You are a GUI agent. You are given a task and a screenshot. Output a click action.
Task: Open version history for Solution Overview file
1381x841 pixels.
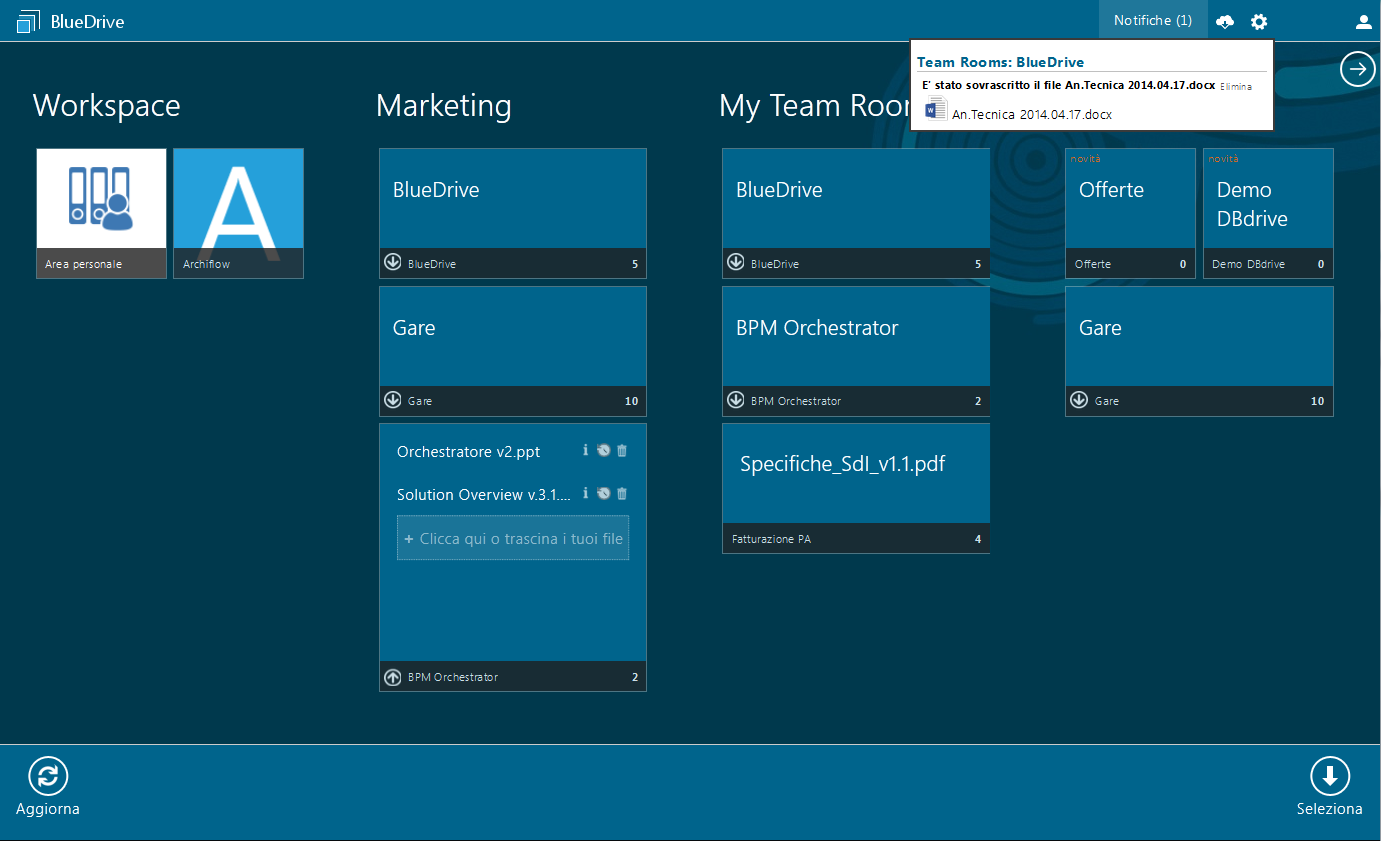point(603,493)
